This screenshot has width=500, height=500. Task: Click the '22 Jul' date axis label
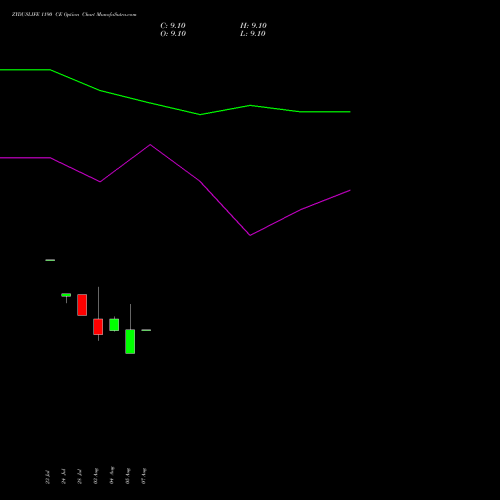pyautogui.click(x=48, y=477)
